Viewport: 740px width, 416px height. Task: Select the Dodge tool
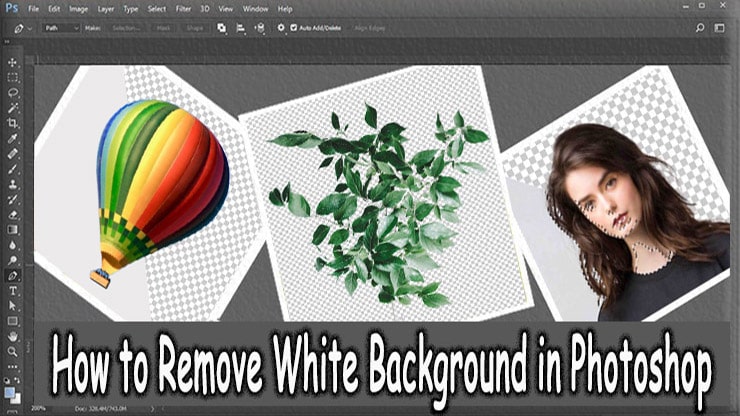click(12, 260)
